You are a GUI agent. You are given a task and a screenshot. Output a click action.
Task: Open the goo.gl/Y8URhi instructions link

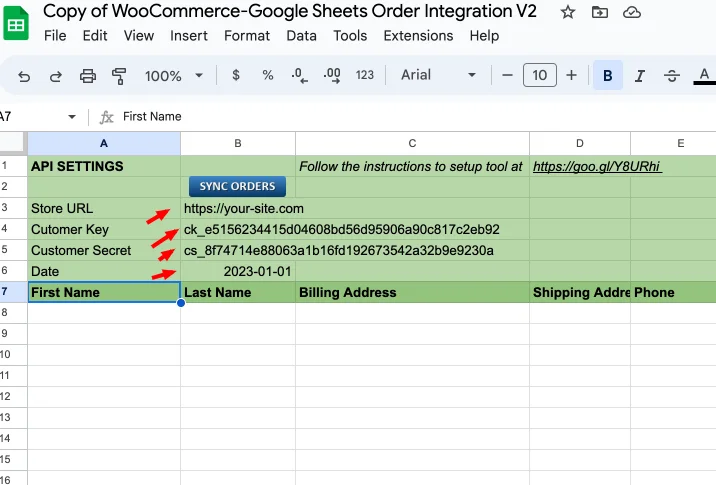(x=597, y=166)
